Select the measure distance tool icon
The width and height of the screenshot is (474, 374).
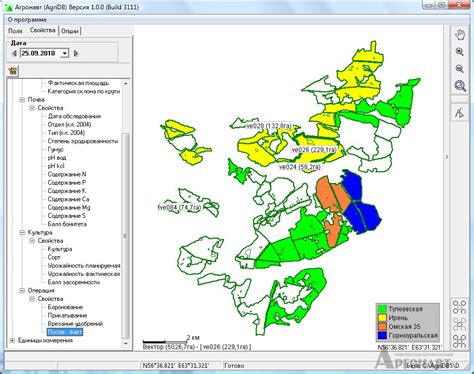[460, 113]
